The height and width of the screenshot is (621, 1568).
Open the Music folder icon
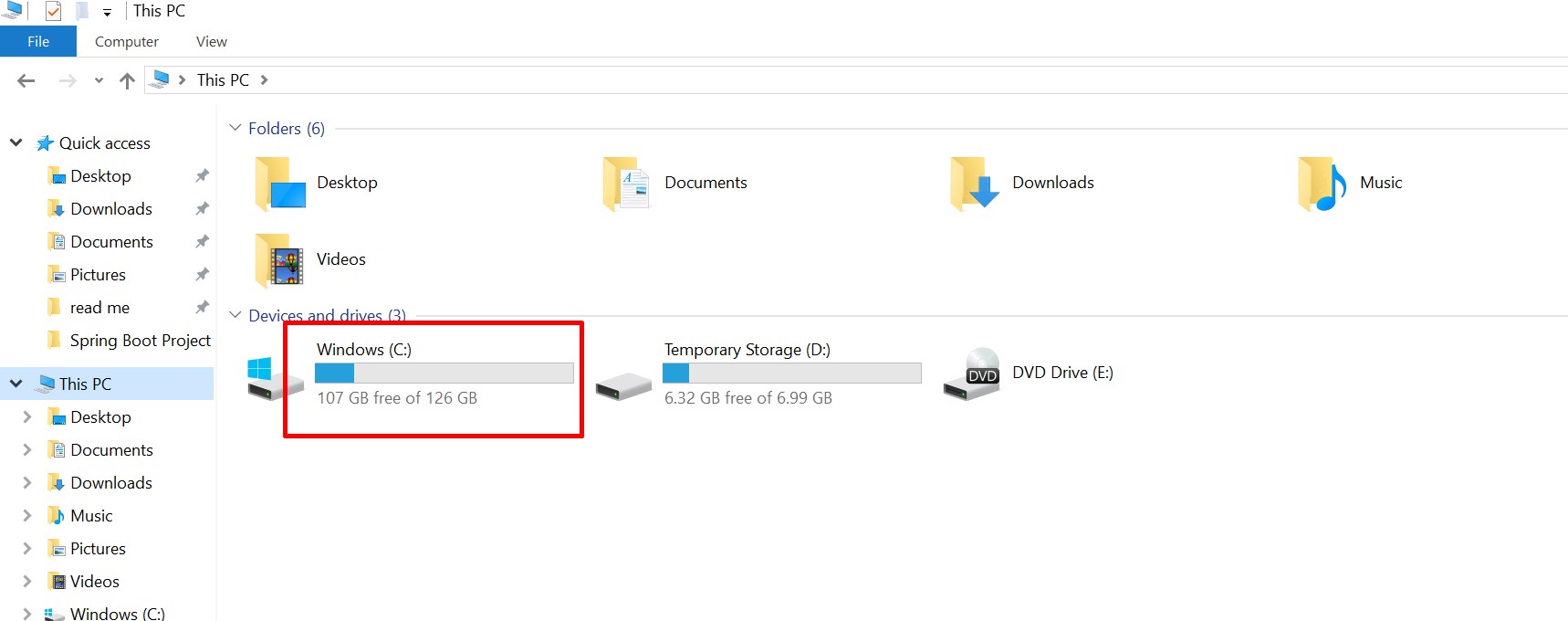point(1322,183)
